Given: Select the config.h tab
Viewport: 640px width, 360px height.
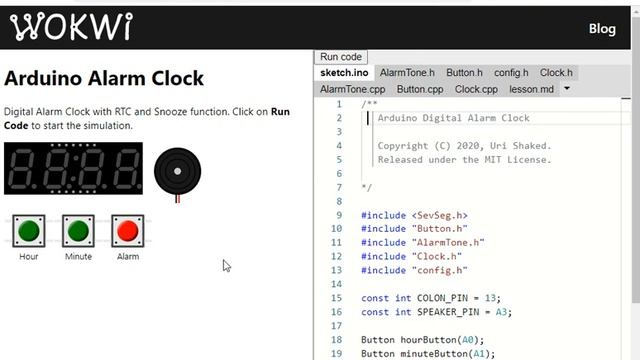Looking at the screenshot, I should [511, 73].
